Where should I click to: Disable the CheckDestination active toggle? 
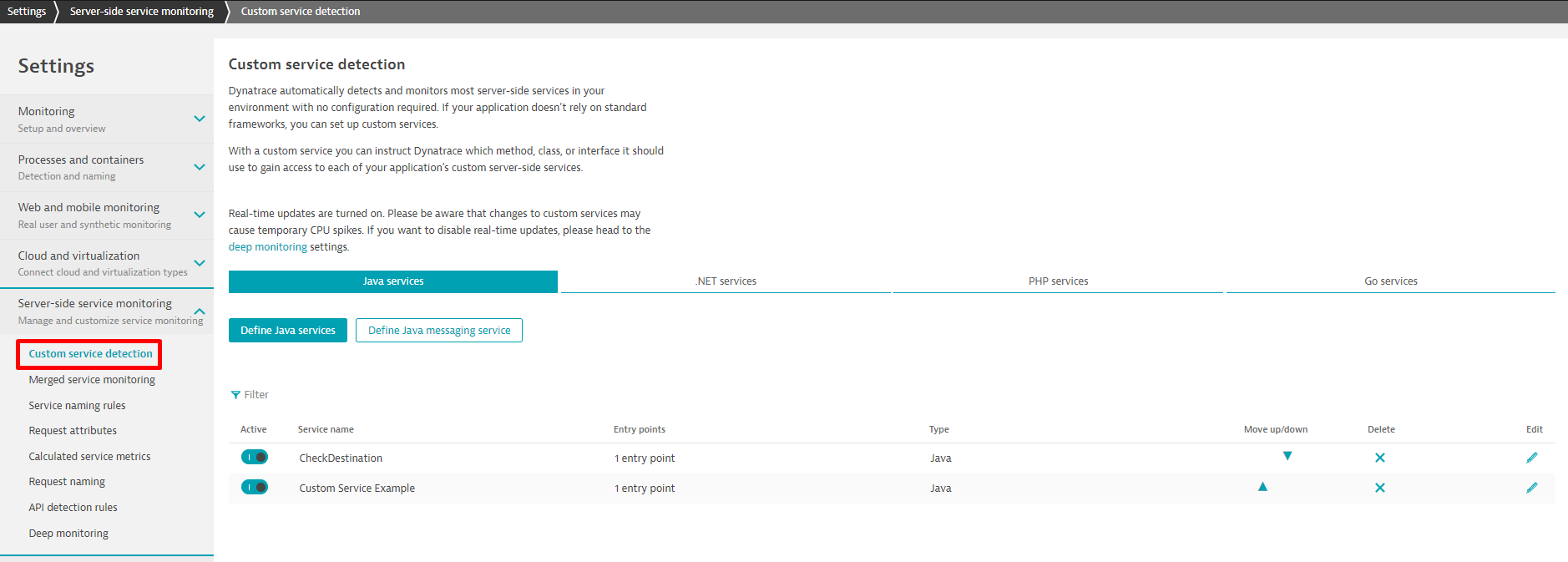[x=255, y=457]
